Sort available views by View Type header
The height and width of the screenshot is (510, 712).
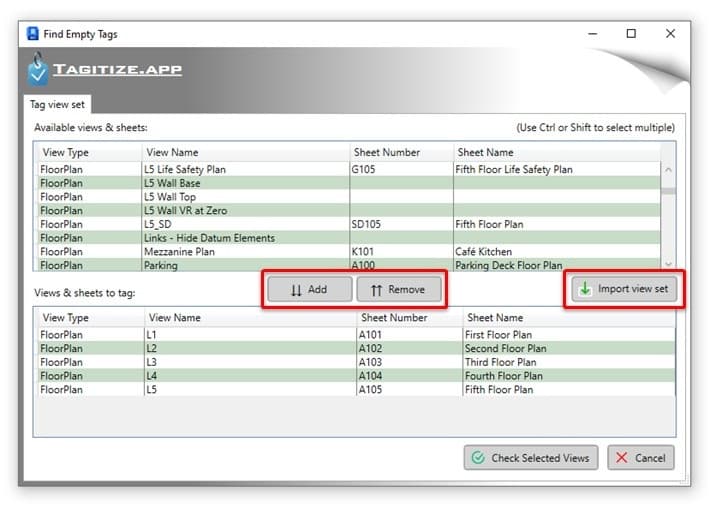point(90,152)
